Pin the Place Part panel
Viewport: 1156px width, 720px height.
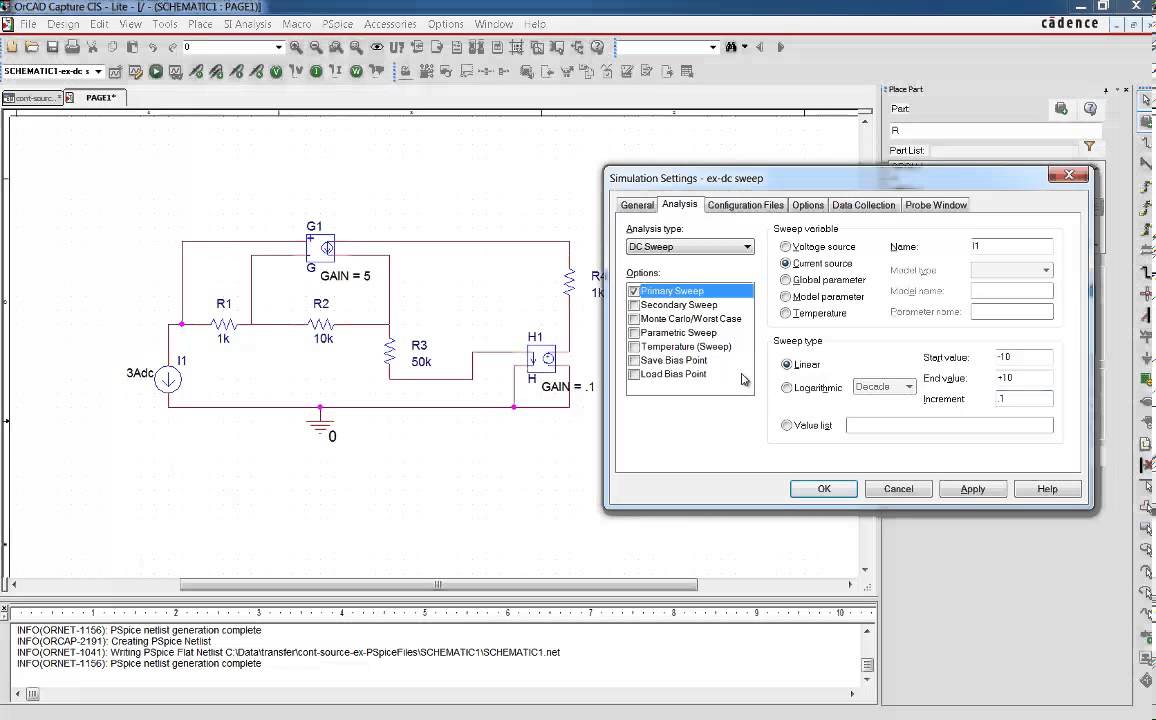[x=1105, y=90]
